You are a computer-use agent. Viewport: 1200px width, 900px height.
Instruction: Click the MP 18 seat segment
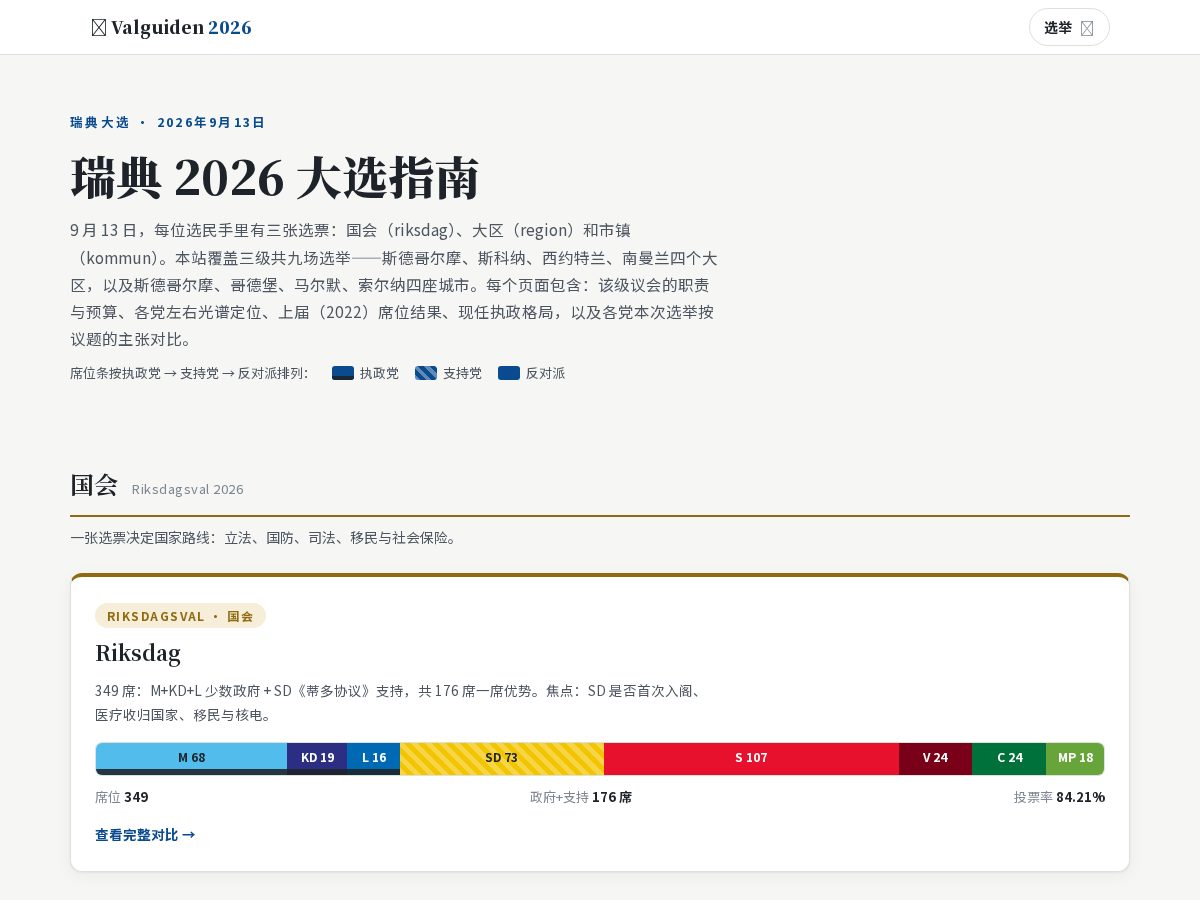(x=1075, y=758)
